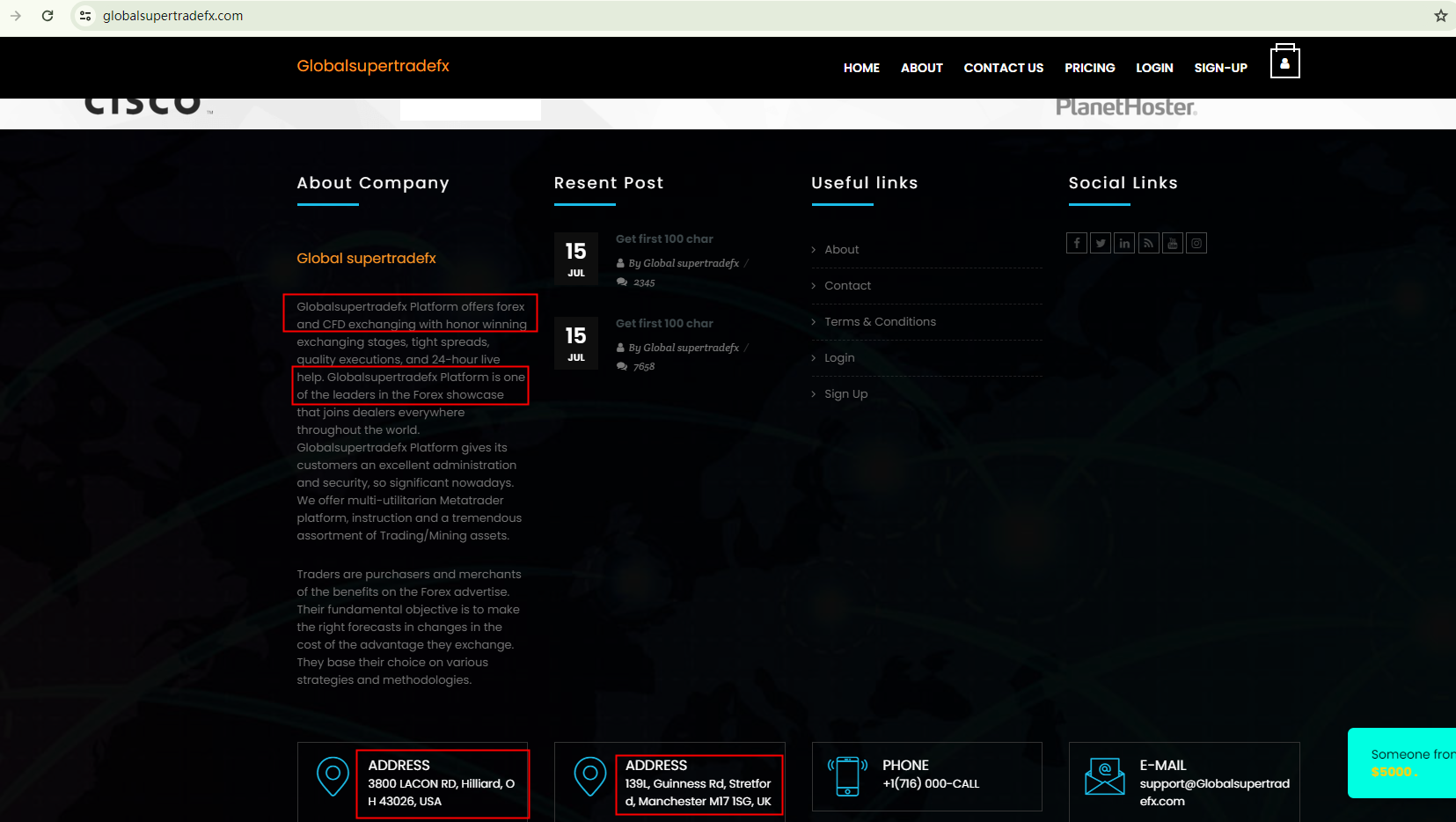Open the Facebook social link icon
The image size is (1456, 822).
pos(1076,244)
